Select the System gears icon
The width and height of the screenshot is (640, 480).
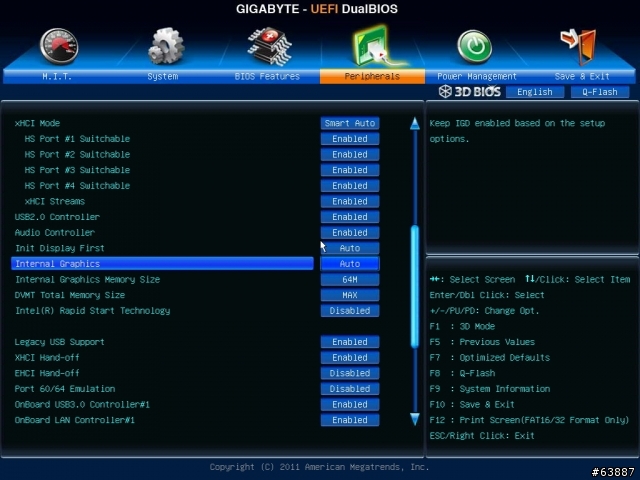tap(166, 46)
